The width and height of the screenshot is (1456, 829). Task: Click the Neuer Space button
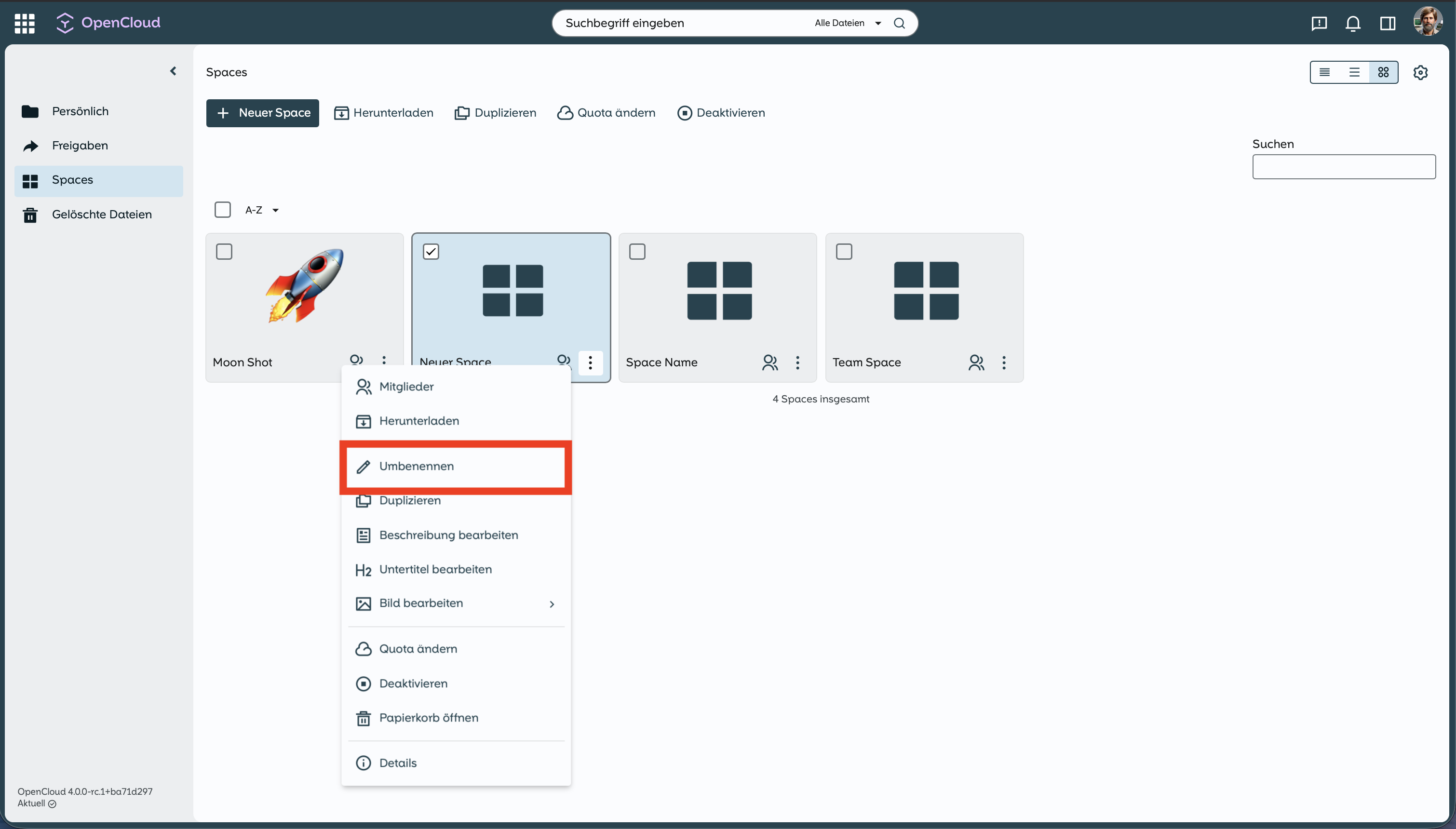click(262, 113)
